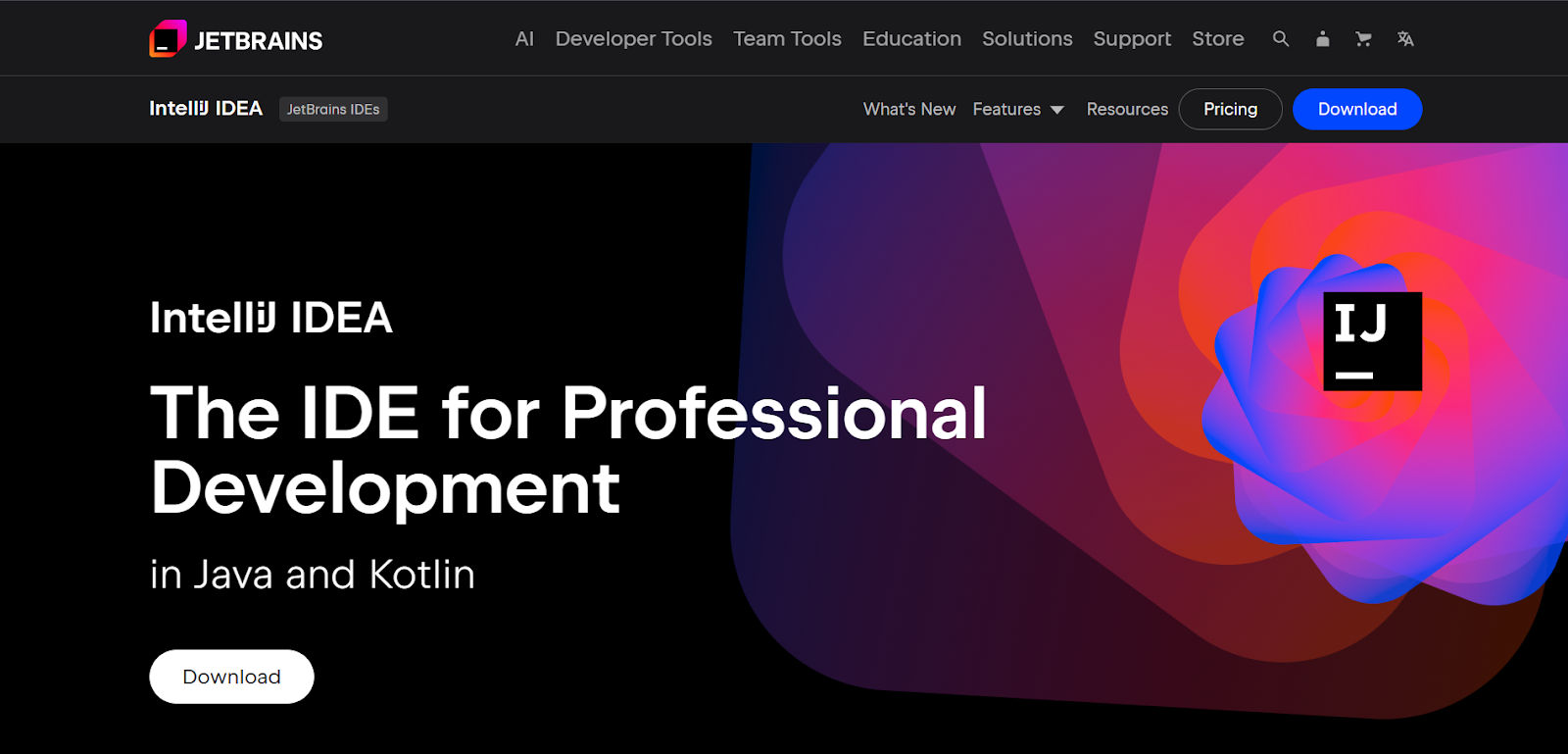Open the Education menu
This screenshot has height=754, width=1568.
click(x=911, y=39)
